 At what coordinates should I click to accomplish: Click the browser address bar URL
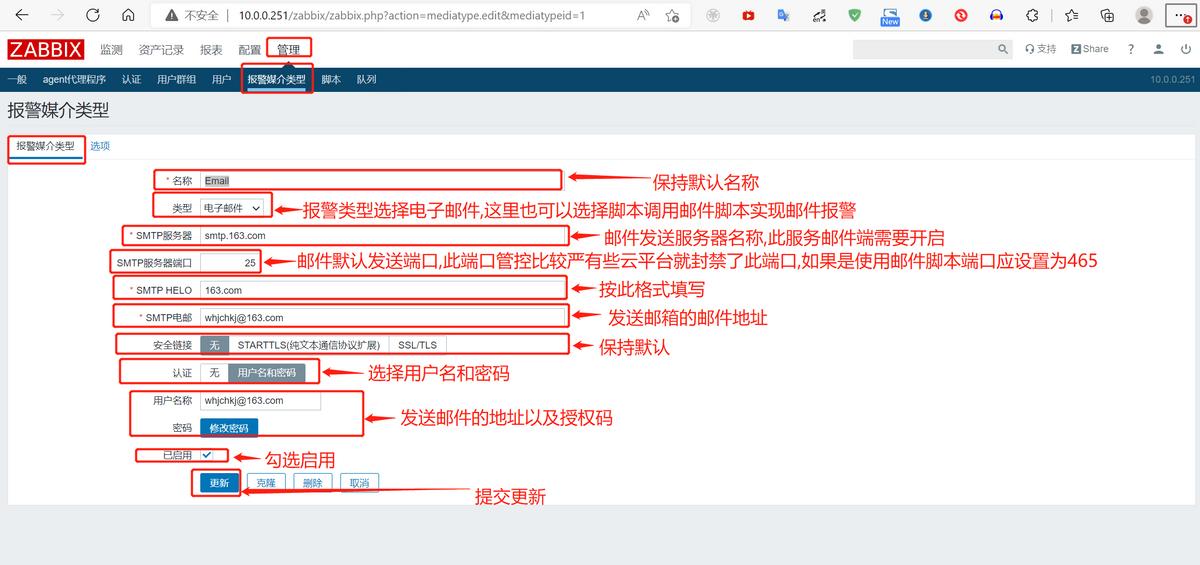(412, 16)
